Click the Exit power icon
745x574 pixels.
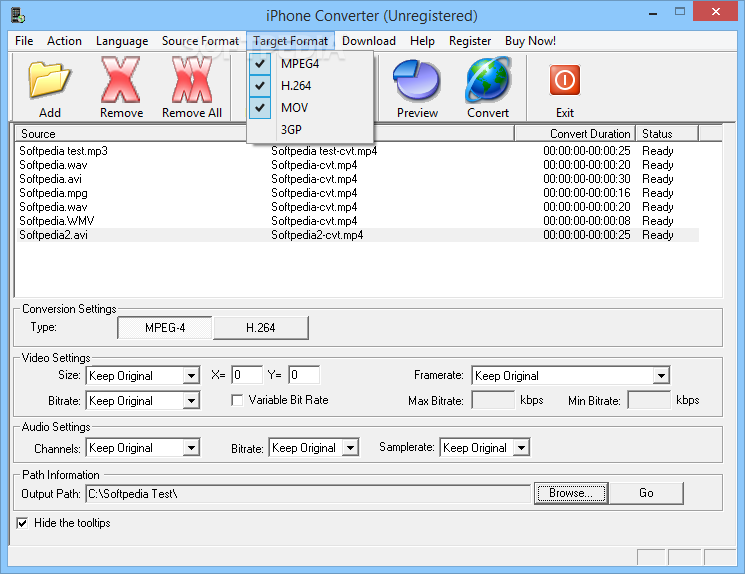point(565,80)
